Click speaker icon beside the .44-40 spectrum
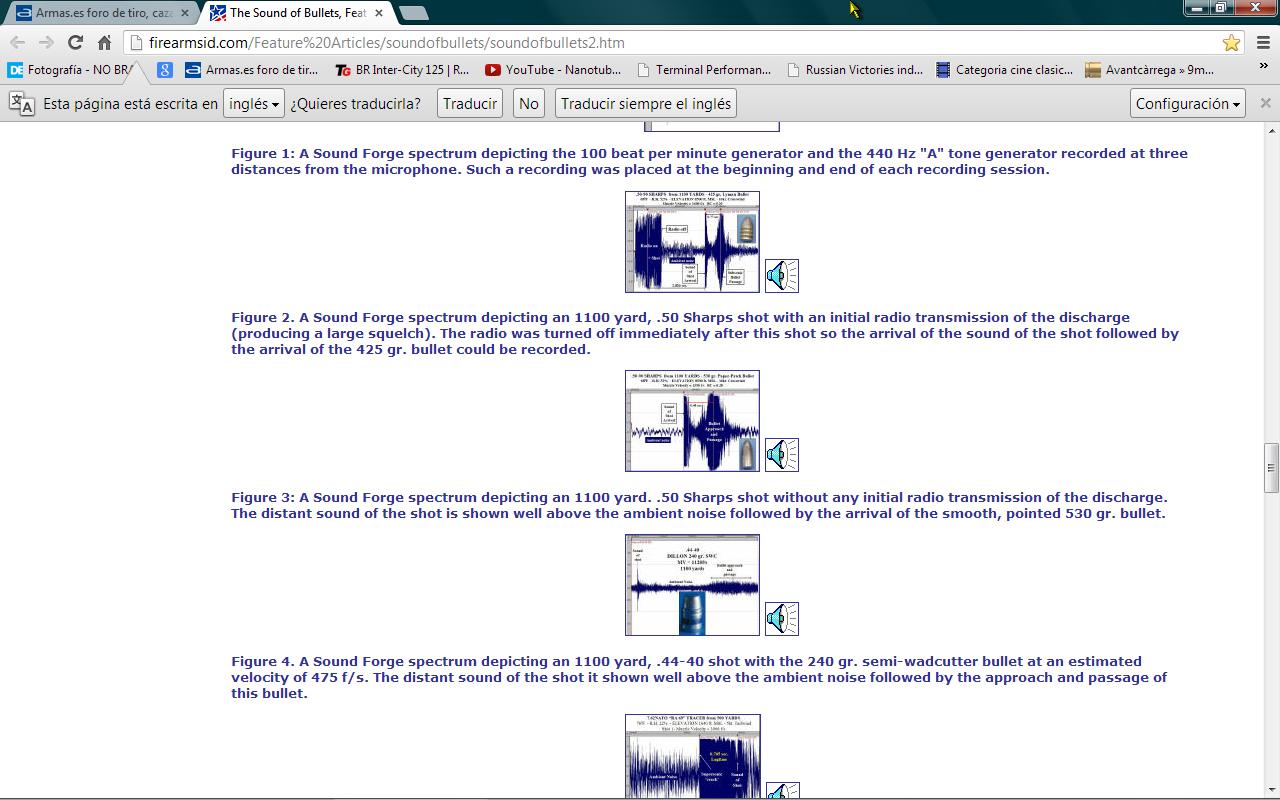The image size is (1280, 800). pos(781,619)
